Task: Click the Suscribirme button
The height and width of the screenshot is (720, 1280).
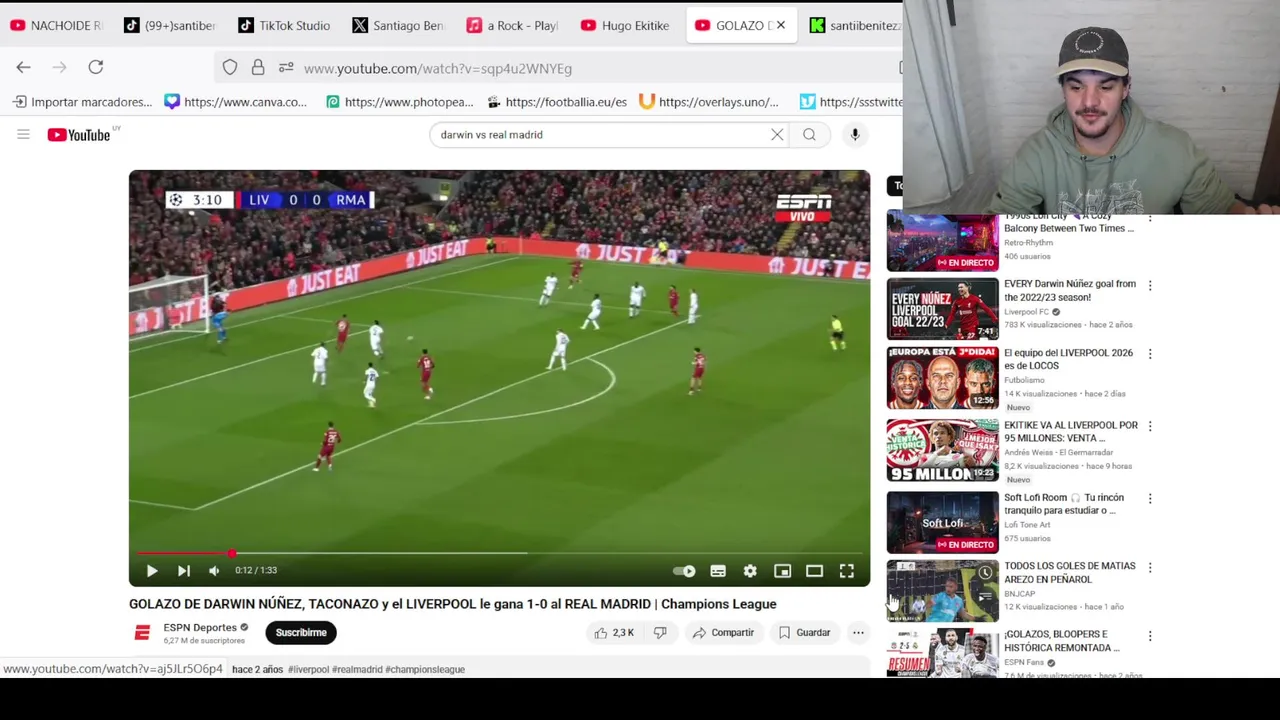Action: 301,632
